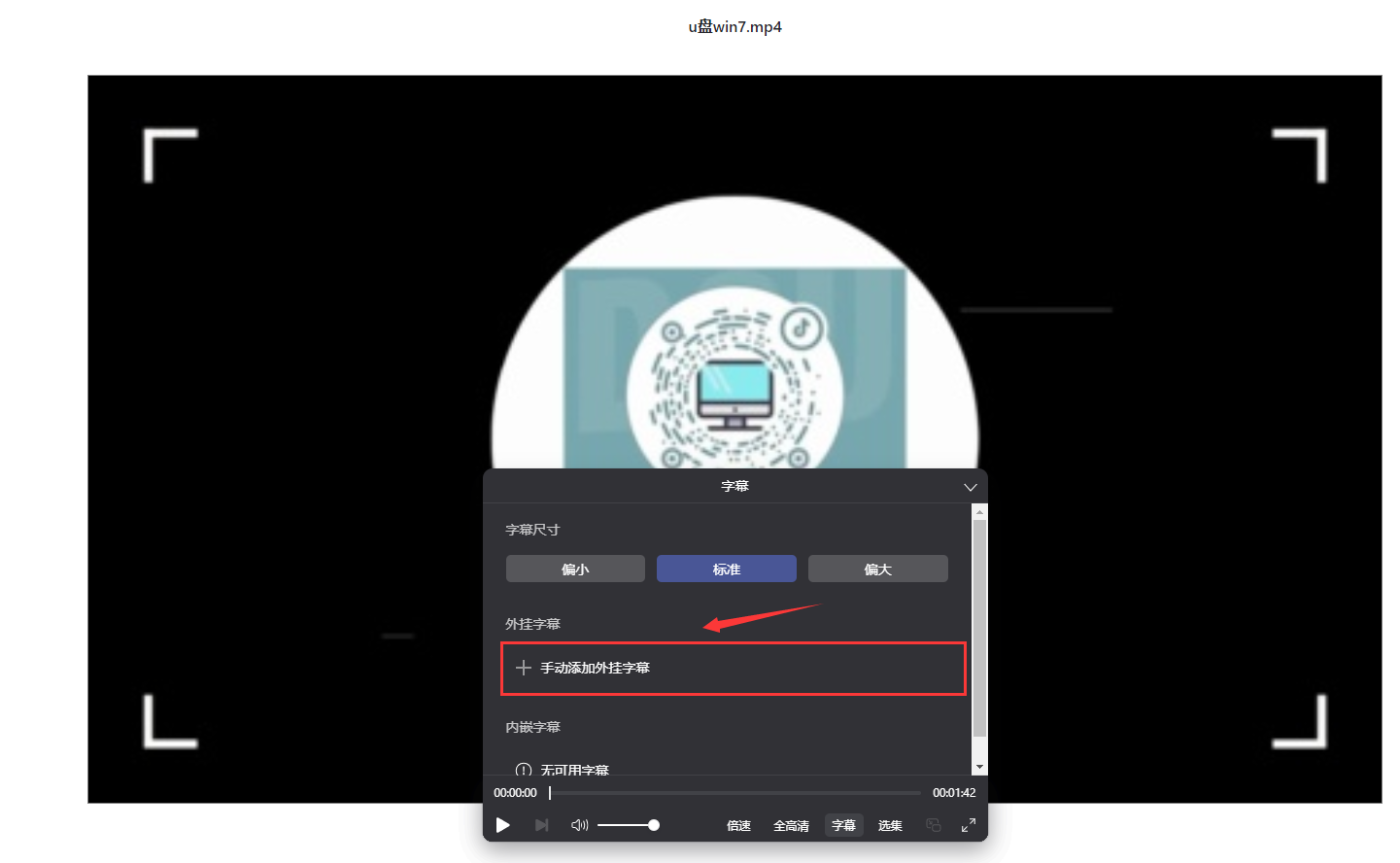This screenshot has height=863, width=1400.
Task: Toggle the 字幕 subtitle panel button
Action: 843,825
